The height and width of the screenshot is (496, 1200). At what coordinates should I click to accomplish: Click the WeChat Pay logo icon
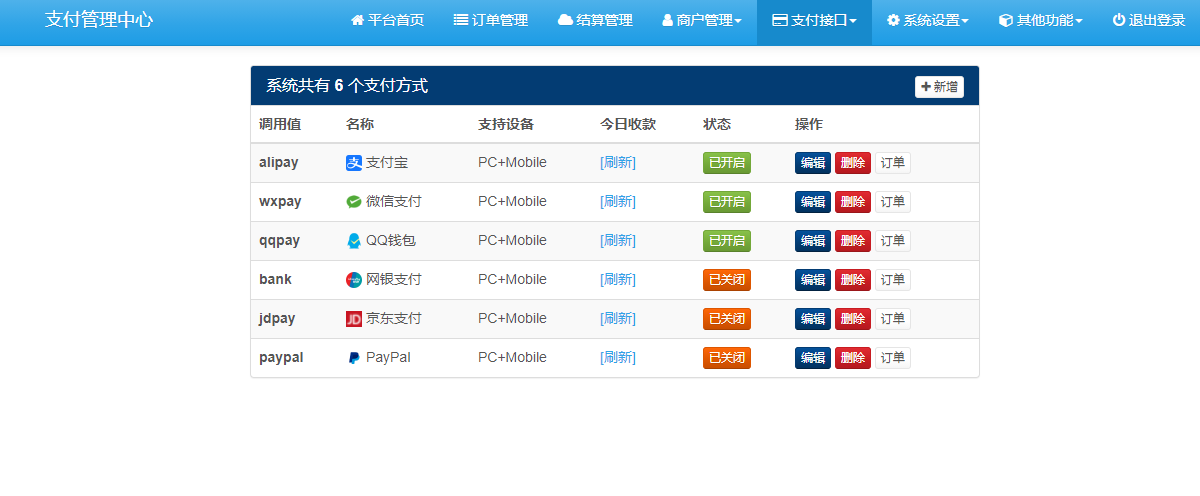point(353,202)
